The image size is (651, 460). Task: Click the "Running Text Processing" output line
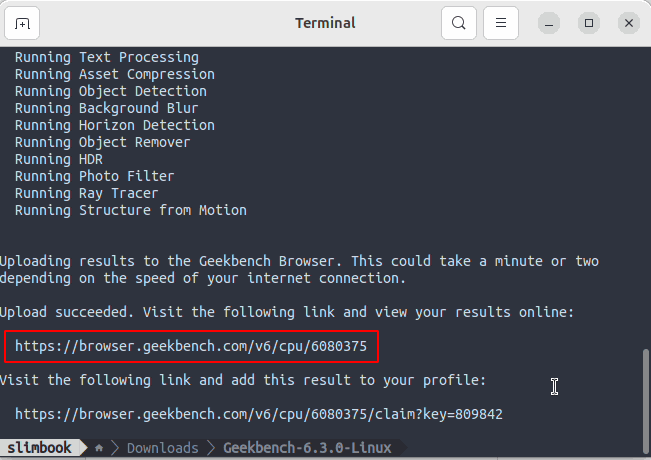(x=107, y=57)
